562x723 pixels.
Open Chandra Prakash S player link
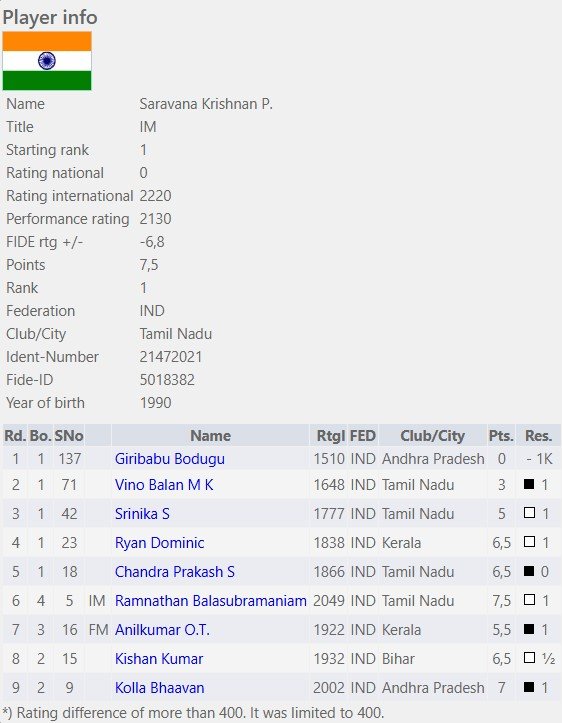(x=175, y=572)
